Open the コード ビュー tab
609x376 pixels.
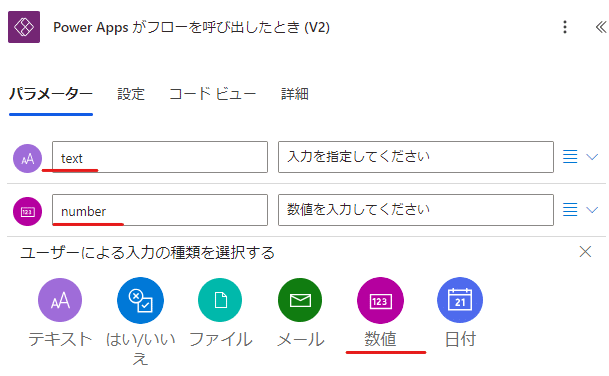click(212, 94)
